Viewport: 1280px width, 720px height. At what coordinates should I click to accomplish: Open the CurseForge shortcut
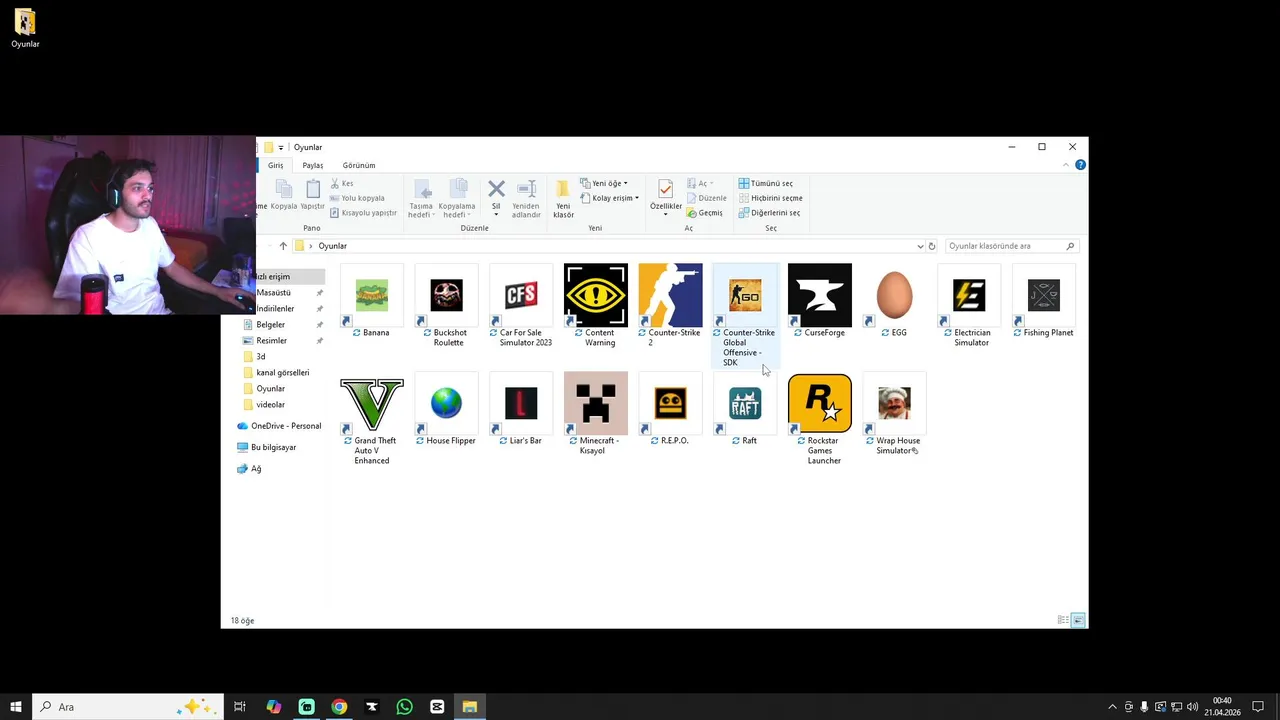point(820,295)
